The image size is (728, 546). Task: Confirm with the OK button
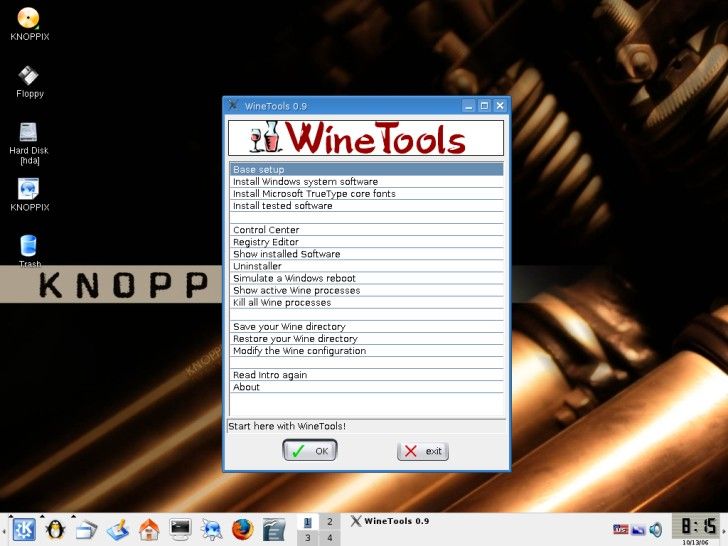coord(310,450)
